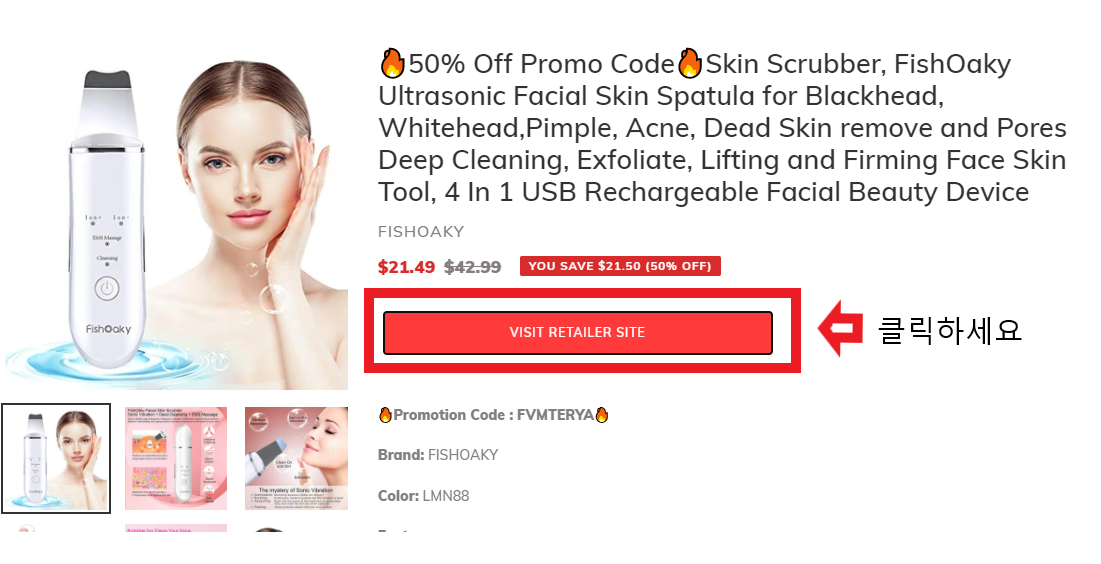Open the partially visible second-row middle thumbnail
1101x564 pixels.
click(x=176, y=527)
